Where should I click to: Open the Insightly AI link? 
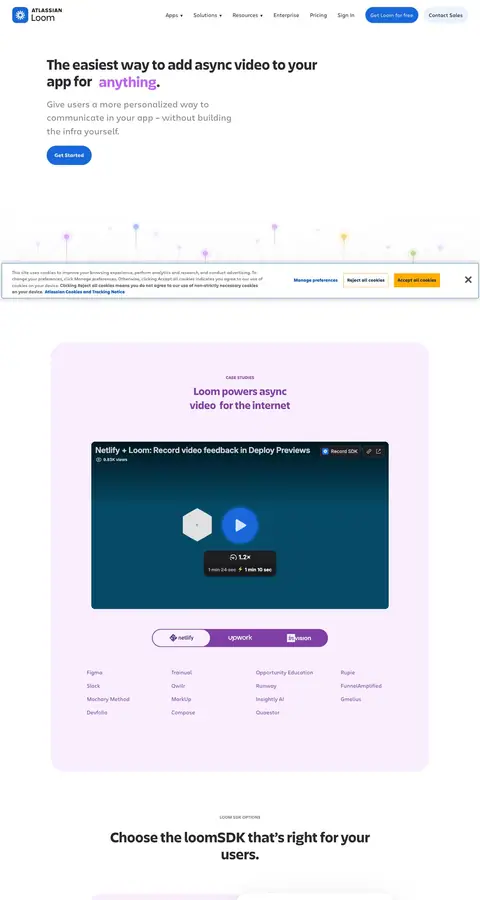tap(270, 699)
